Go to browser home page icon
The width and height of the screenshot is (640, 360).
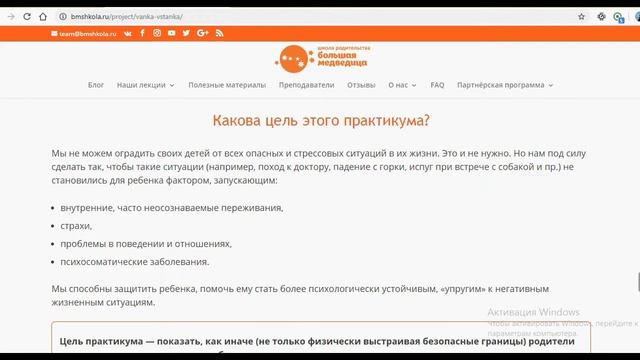tap(43, 17)
